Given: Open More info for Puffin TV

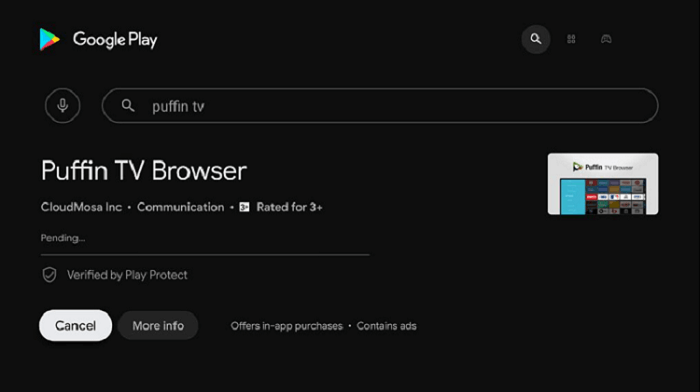Looking at the screenshot, I should tap(158, 325).
